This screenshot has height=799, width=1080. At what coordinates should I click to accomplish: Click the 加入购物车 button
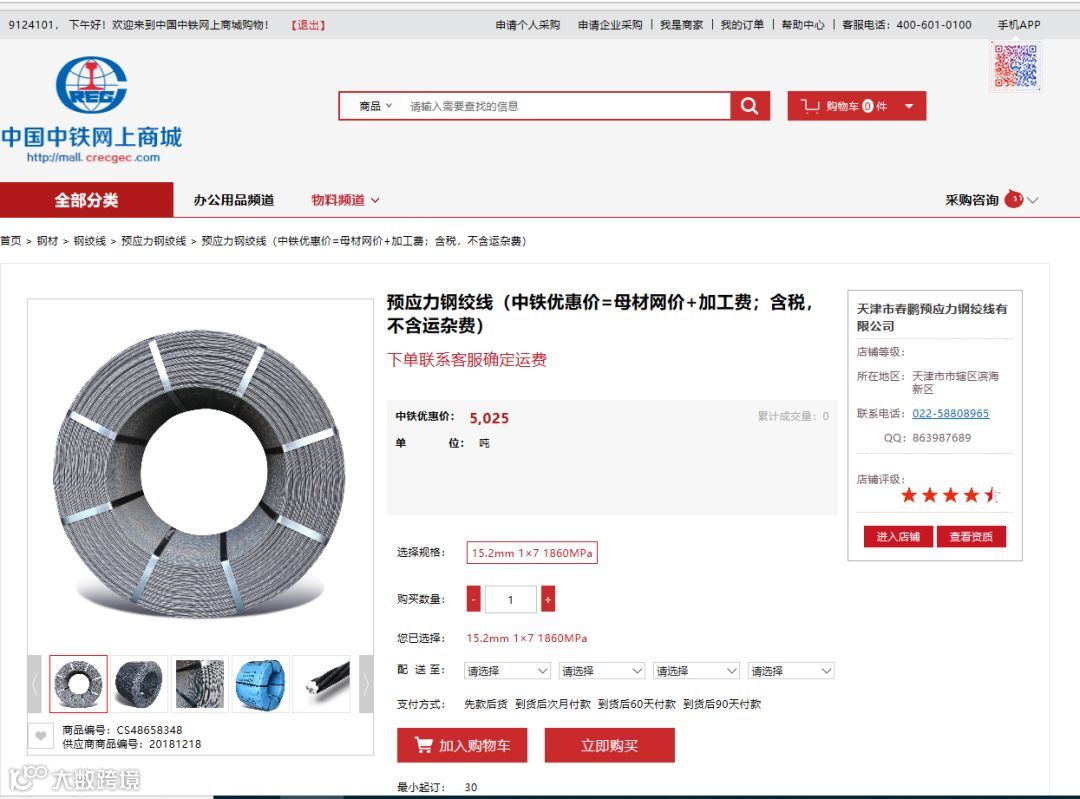pyautogui.click(x=462, y=745)
